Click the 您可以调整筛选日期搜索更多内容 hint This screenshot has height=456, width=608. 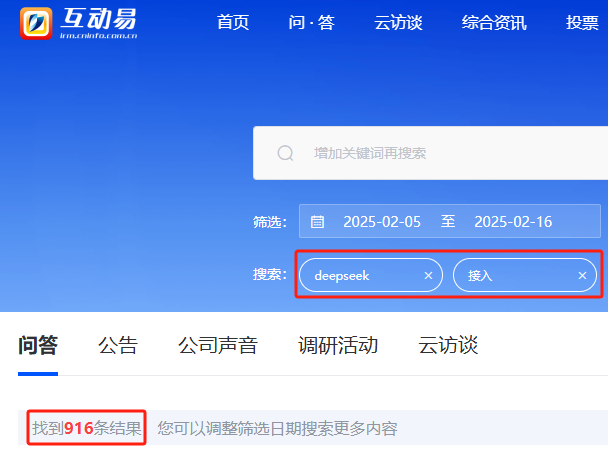[277, 428]
